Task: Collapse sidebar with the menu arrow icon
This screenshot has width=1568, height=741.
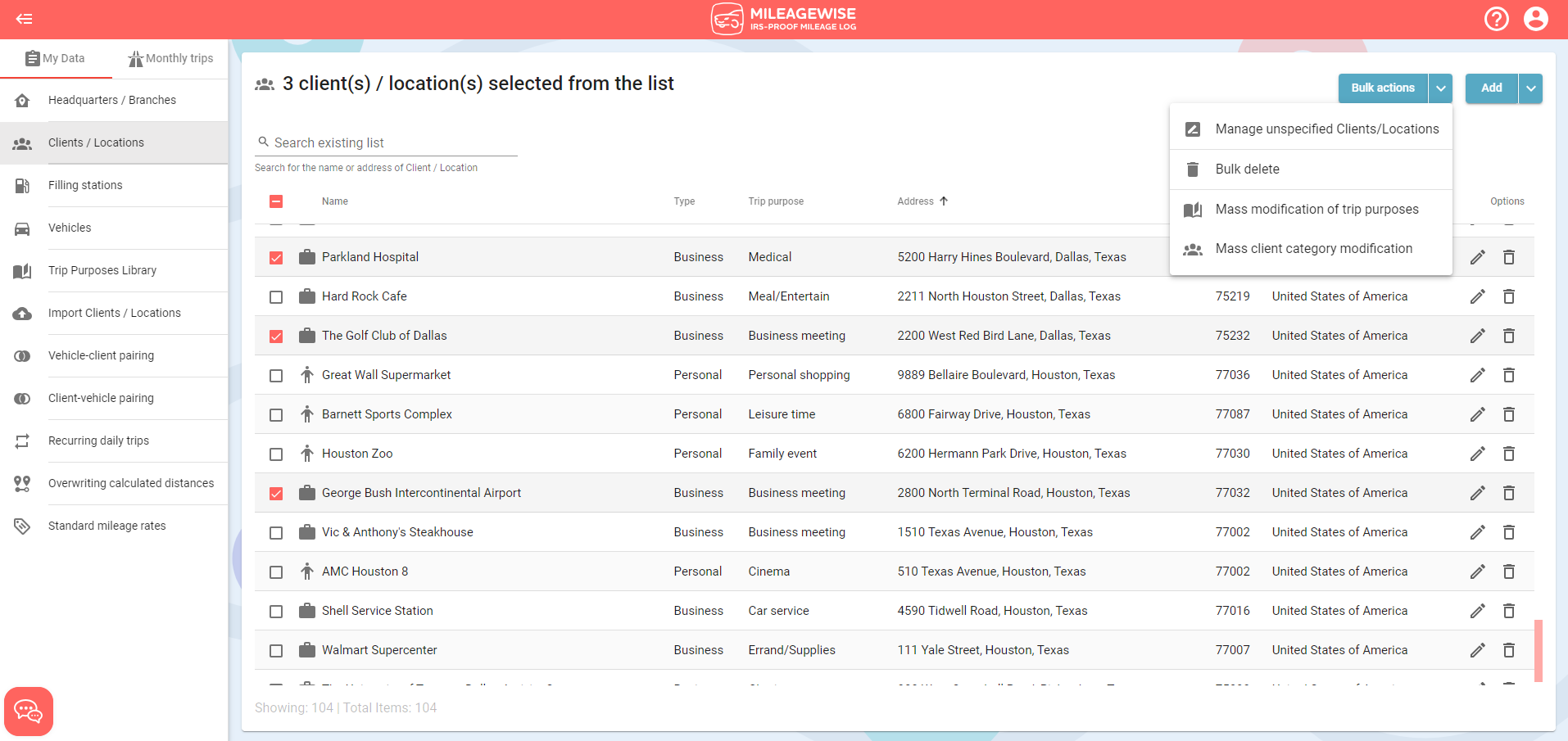Action: click(x=25, y=19)
